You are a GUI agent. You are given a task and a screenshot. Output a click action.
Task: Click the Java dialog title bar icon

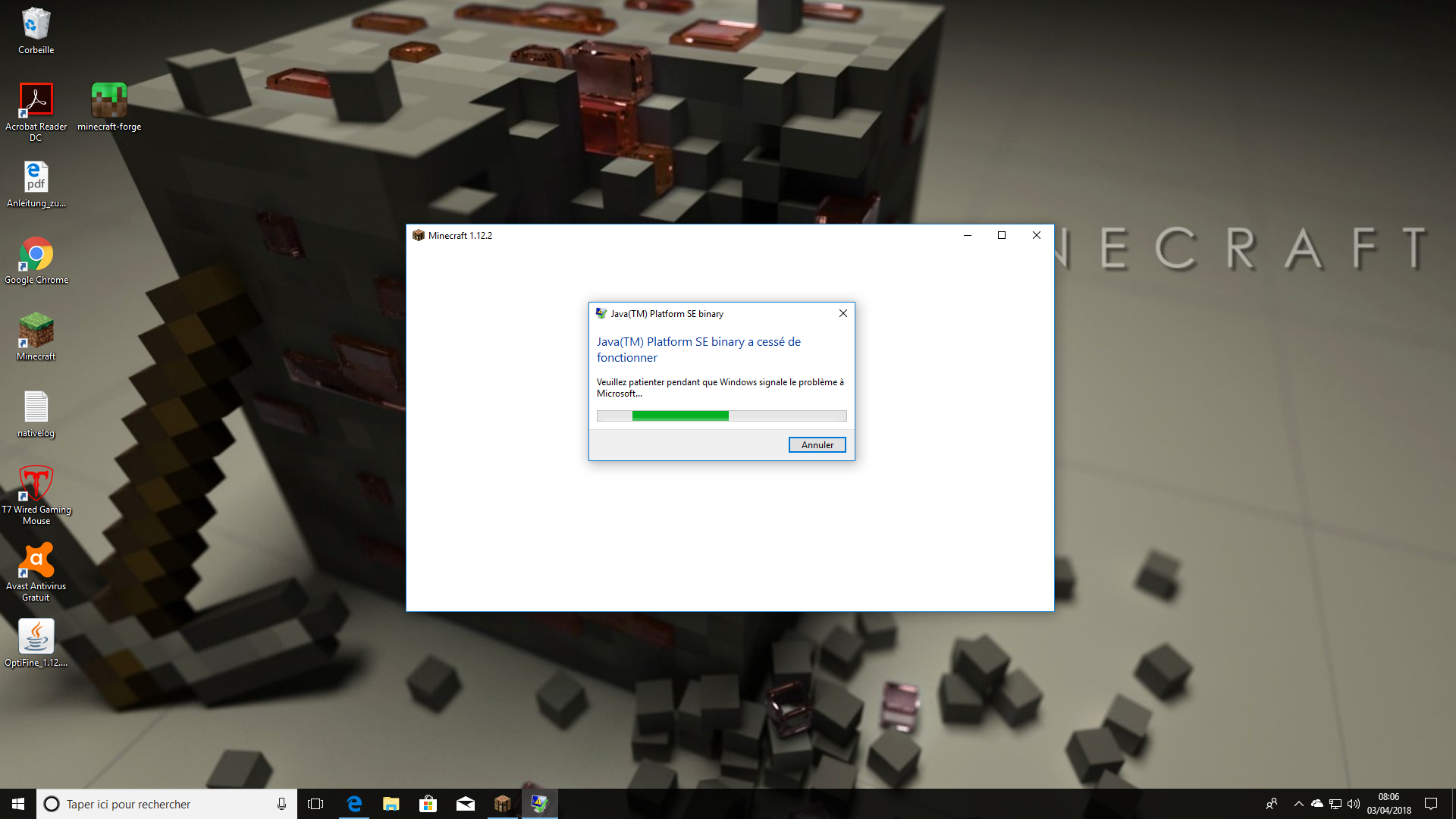click(x=601, y=313)
